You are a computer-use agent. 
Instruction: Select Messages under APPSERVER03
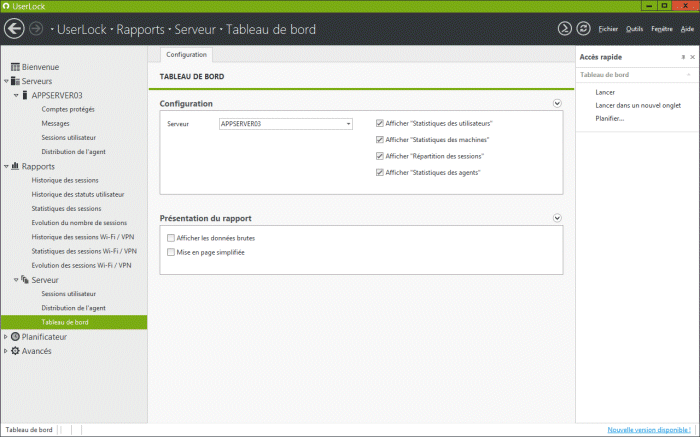coord(55,124)
